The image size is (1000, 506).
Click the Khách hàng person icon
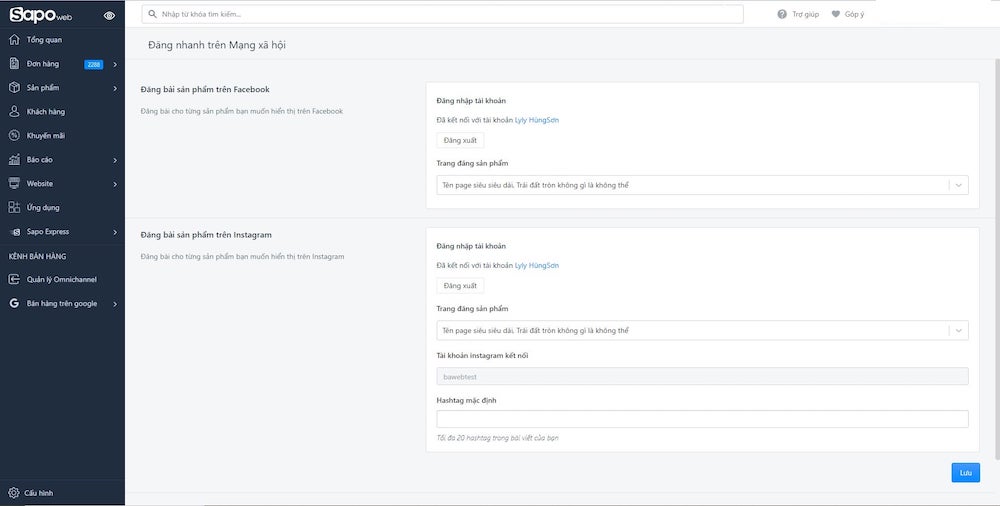[x=14, y=112]
